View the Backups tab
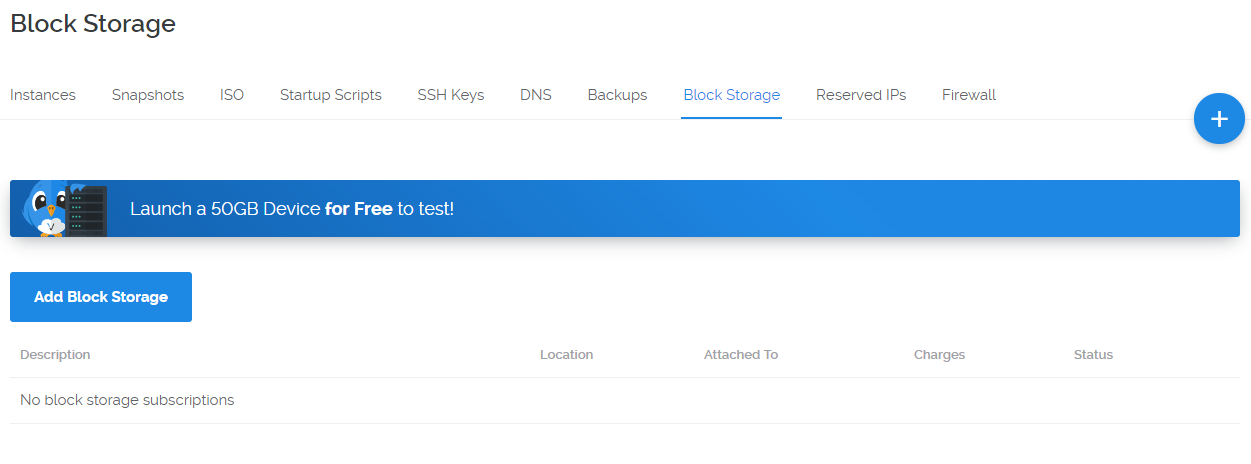This screenshot has width=1251, height=464. [617, 95]
